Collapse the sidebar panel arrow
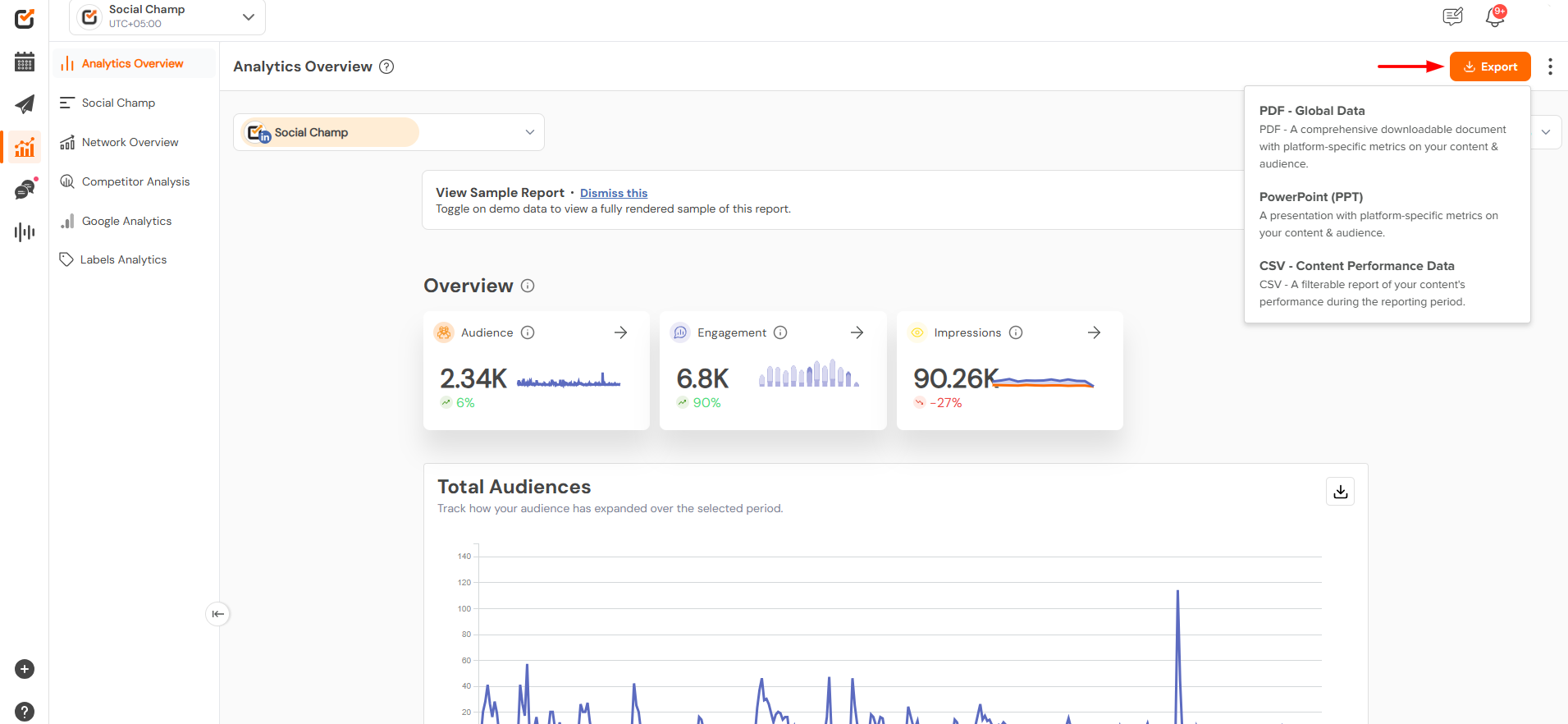1568x724 pixels. [x=217, y=614]
